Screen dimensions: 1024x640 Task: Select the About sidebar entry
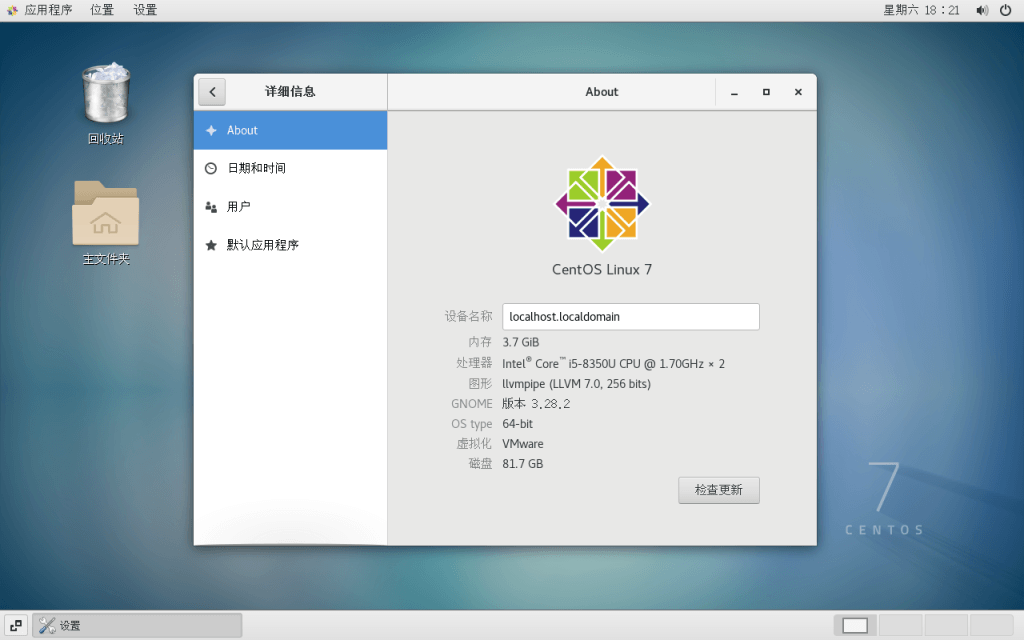(291, 131)
